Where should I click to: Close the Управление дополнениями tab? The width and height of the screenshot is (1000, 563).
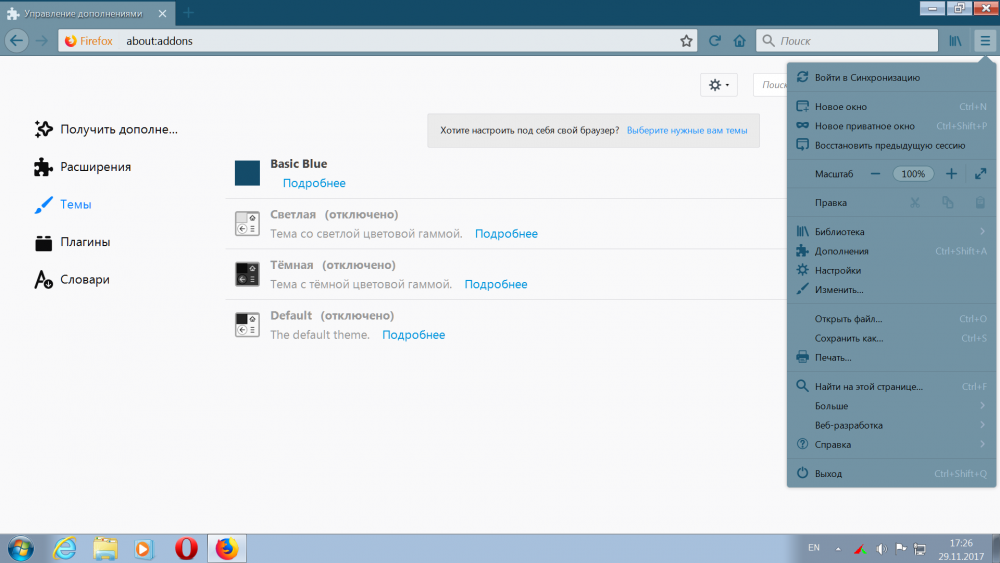click(x=163, y=13)
